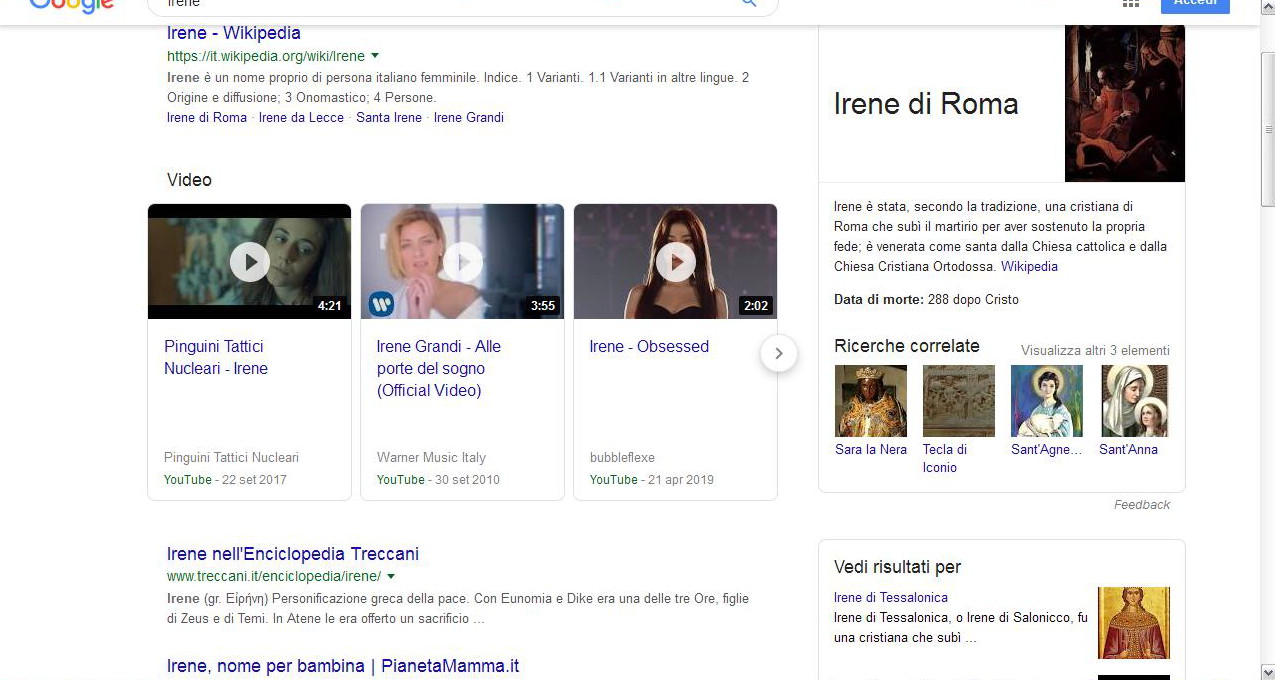Click the 3:55 duration badge
This screenshot has width=1275, height=680.
(543, 306)
